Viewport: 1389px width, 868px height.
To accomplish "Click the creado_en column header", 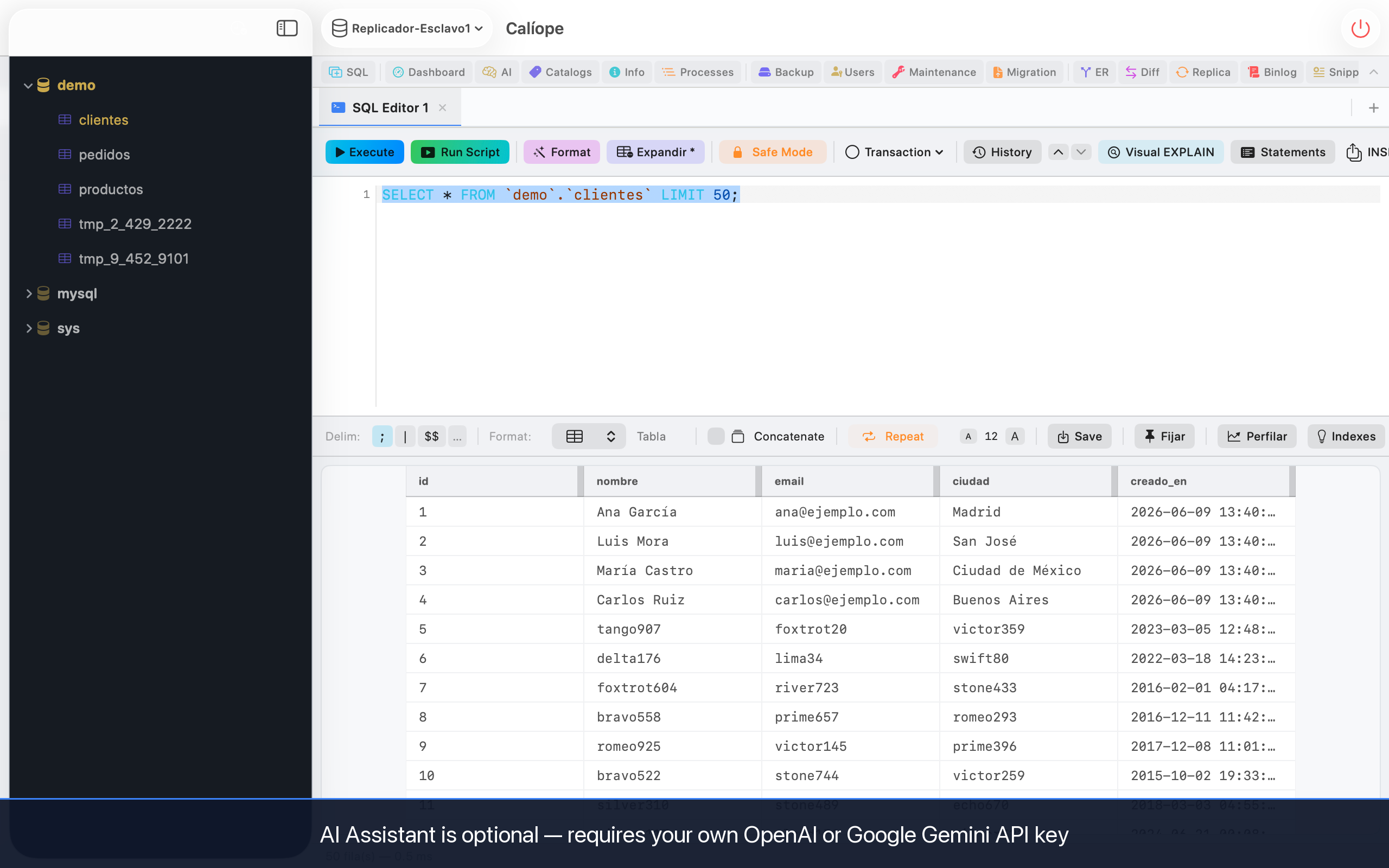I will 1203,481.
